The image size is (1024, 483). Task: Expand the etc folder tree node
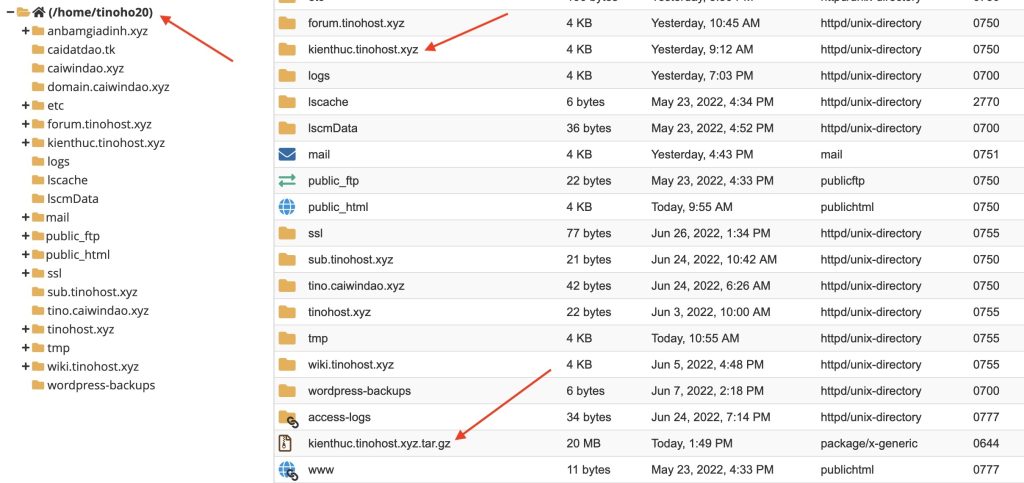(25, 106)
